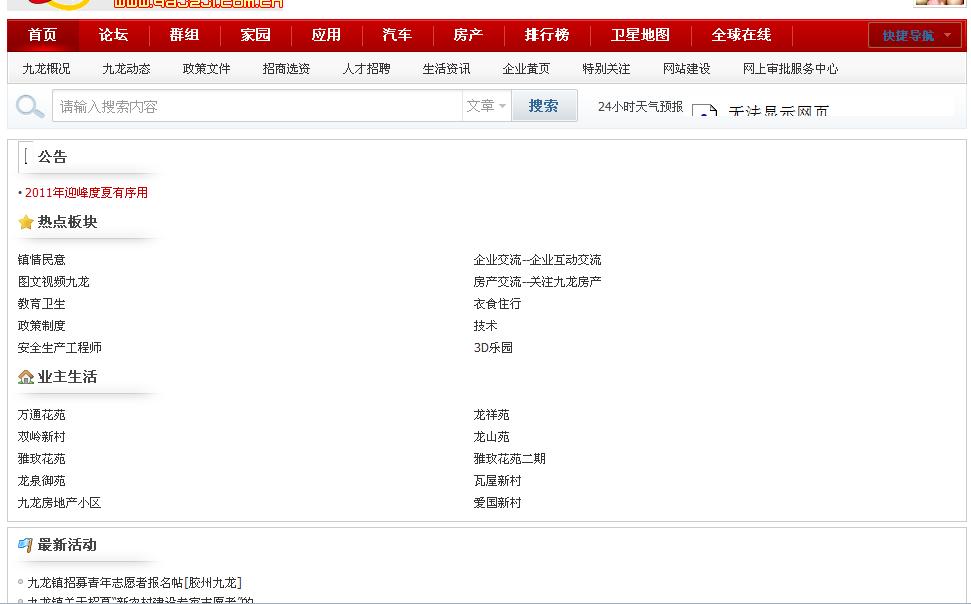Open the 3D乐园 board
The image size is (971, 604).
coord(493,348)
